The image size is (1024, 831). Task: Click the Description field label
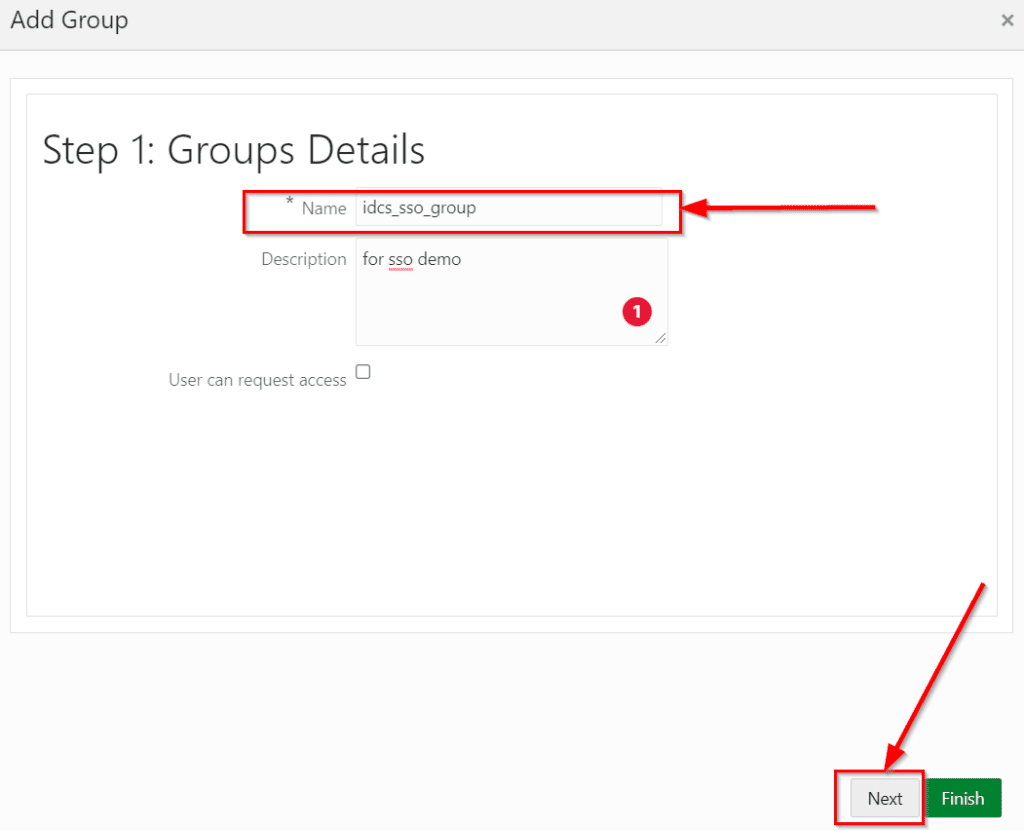point(303,259)
